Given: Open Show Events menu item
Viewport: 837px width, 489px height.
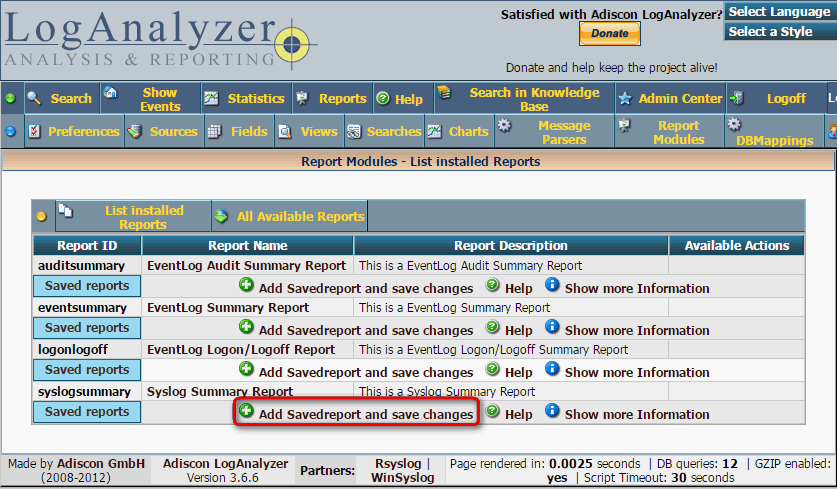Looking at the screenshot, I should [x=160, y=99].
